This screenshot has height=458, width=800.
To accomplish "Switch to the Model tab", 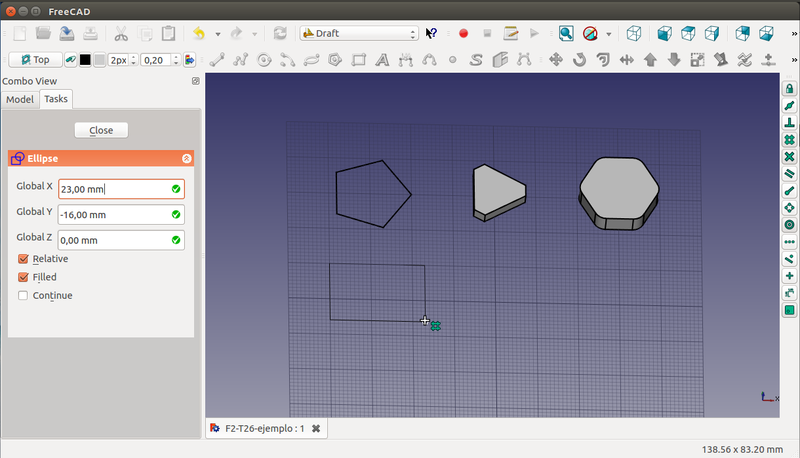I will click(20, 99).
